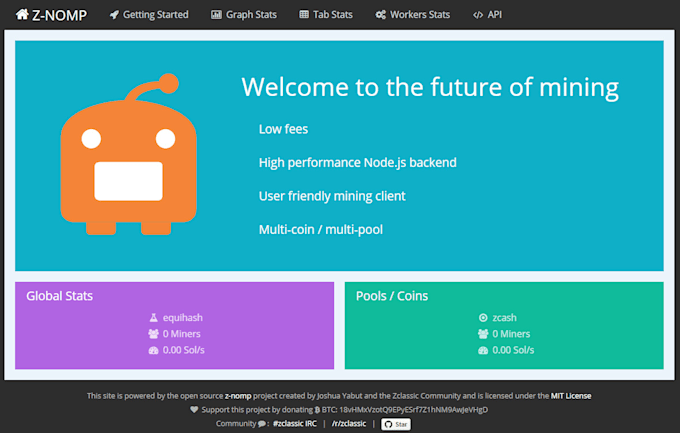The width and height of the screenshot is (680, 433).
Task: Click the flask icon beside equihash
Action: pos(154,318)
